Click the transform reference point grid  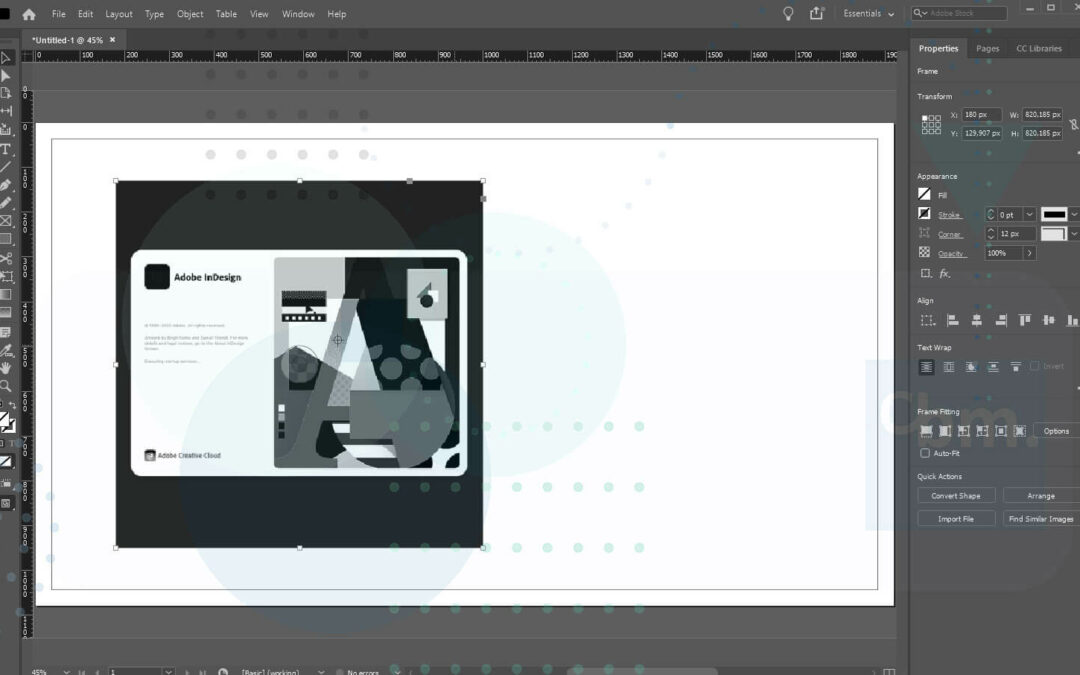(x=931, y=124)
